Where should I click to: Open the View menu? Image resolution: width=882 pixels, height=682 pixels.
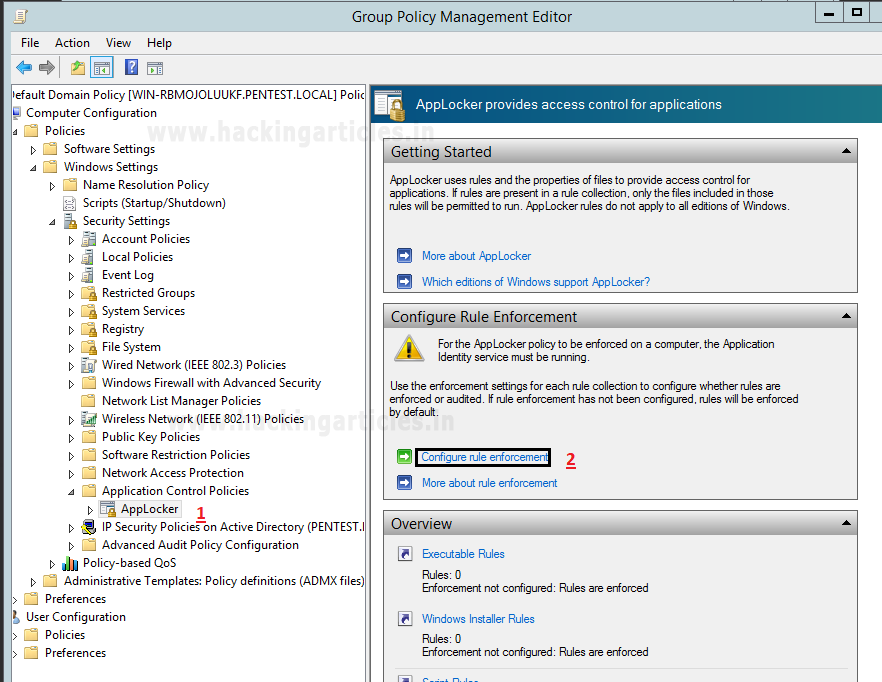(x=118, y=43)
